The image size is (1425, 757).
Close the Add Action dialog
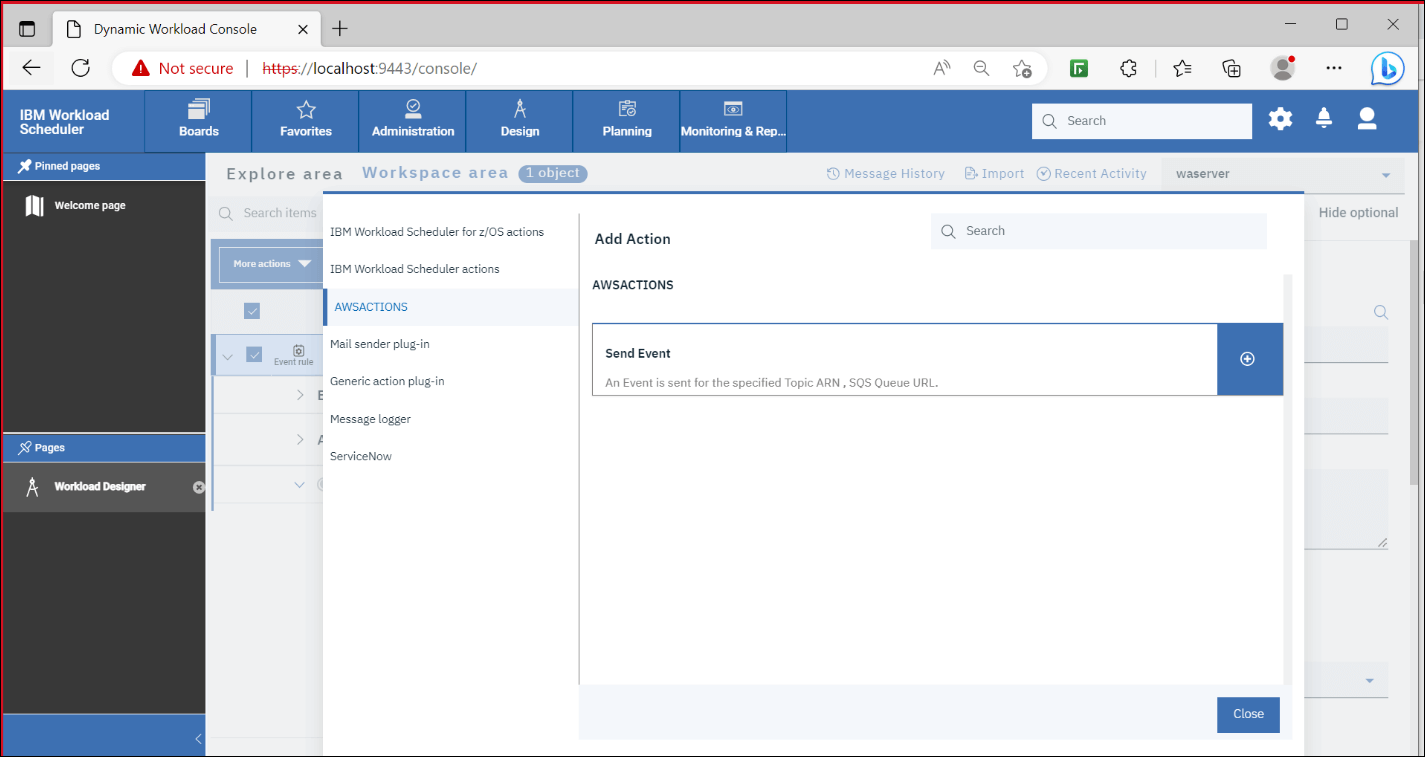pos(1248,714)
